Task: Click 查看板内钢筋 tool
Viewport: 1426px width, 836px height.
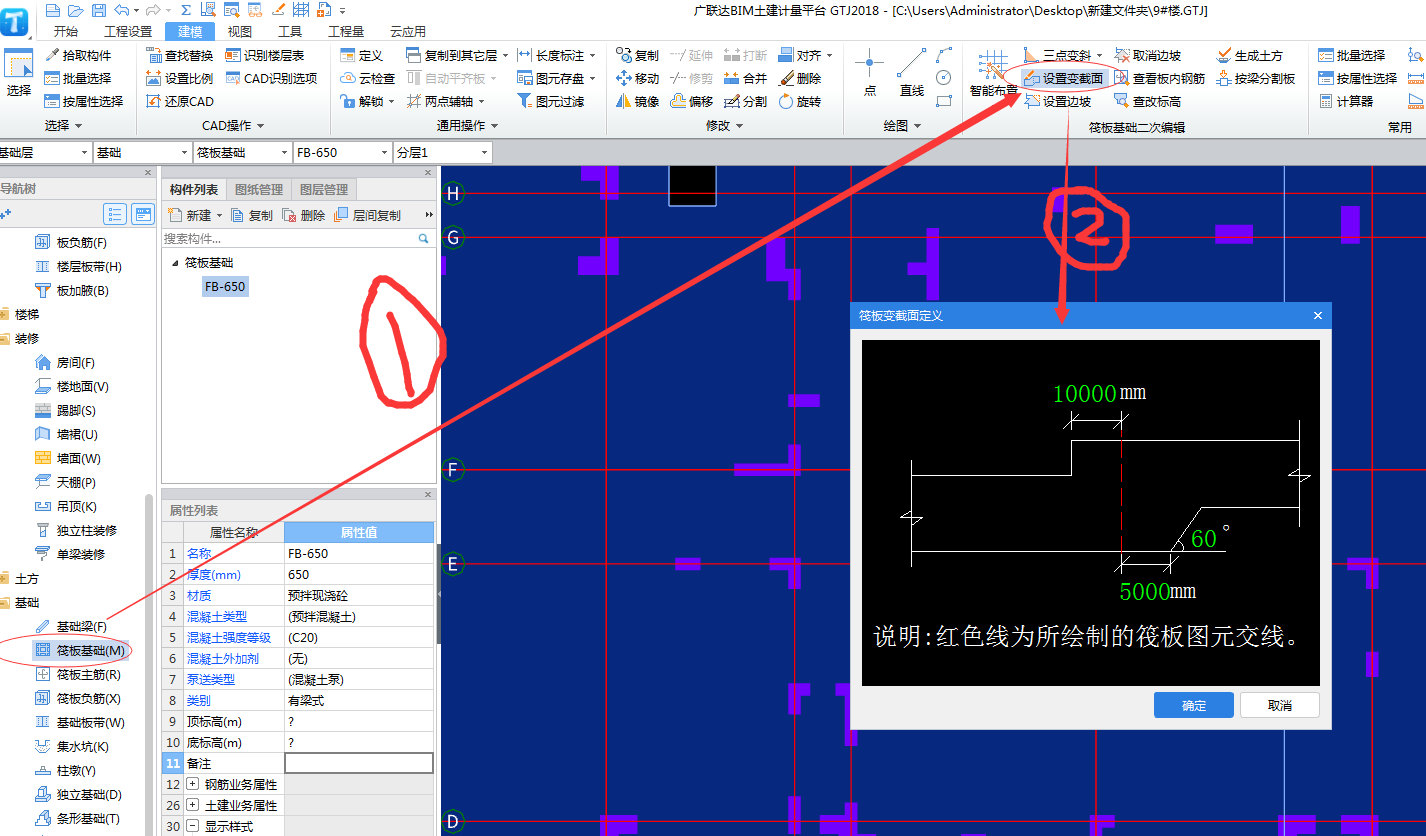Action: (1159, 78)
